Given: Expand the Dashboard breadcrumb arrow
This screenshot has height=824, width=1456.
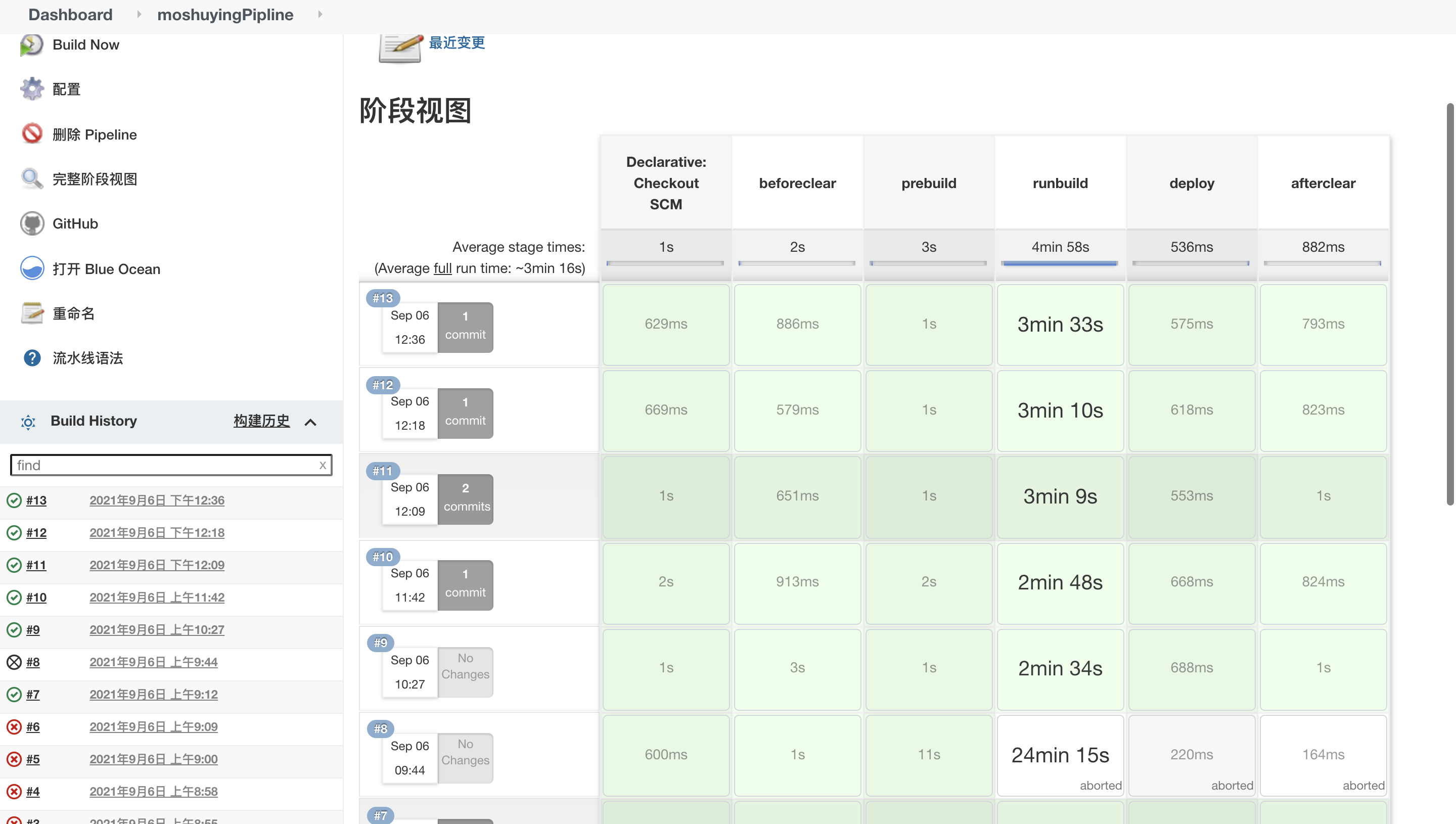Looking at the screenshot, I should click(x=139, y=14).
